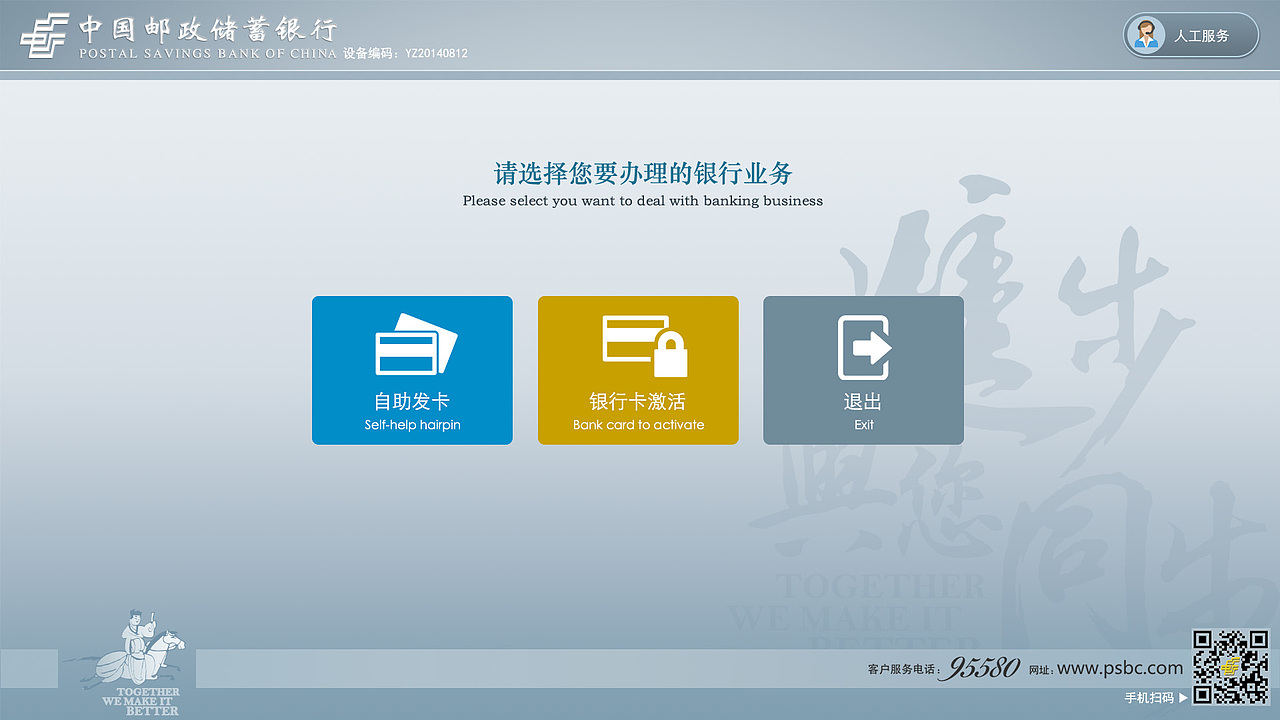1280x720 pixels.
Task: Select the 银行卡激活 Bank card activation tile
Action: tap(638, 370)
